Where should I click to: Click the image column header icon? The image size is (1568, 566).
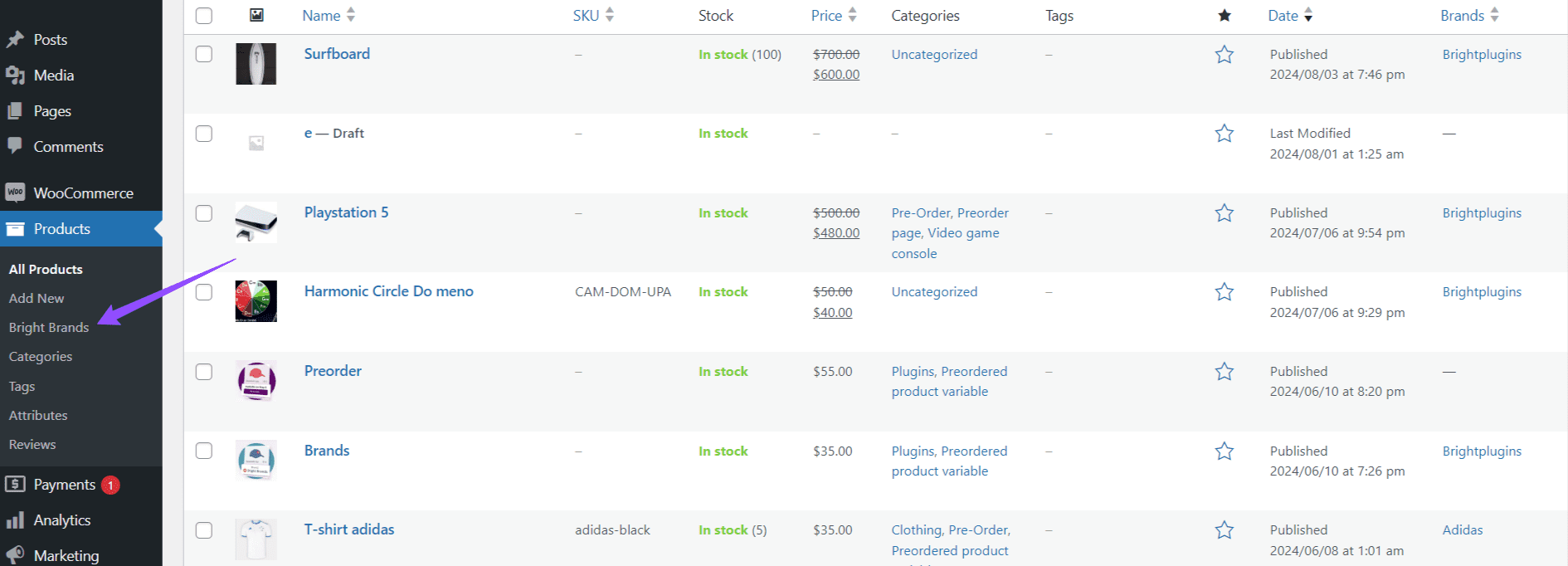click(x=256, y=15)
